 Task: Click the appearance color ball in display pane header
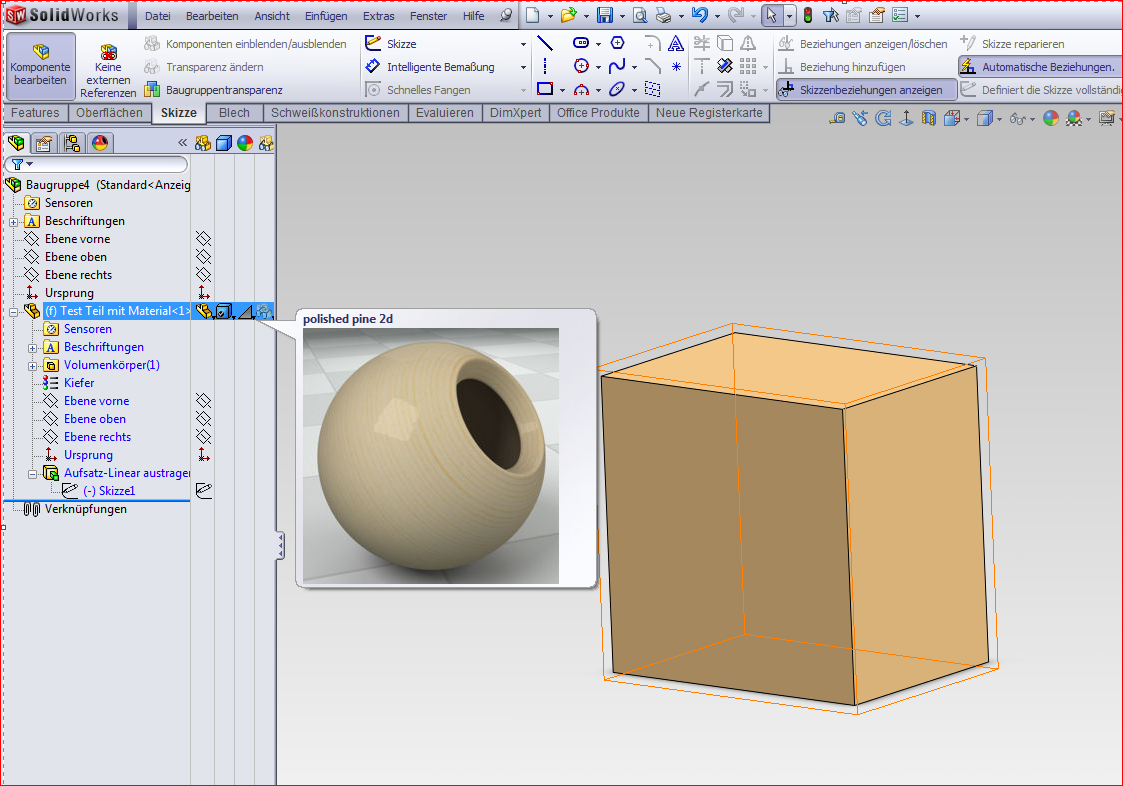[245, 143]
